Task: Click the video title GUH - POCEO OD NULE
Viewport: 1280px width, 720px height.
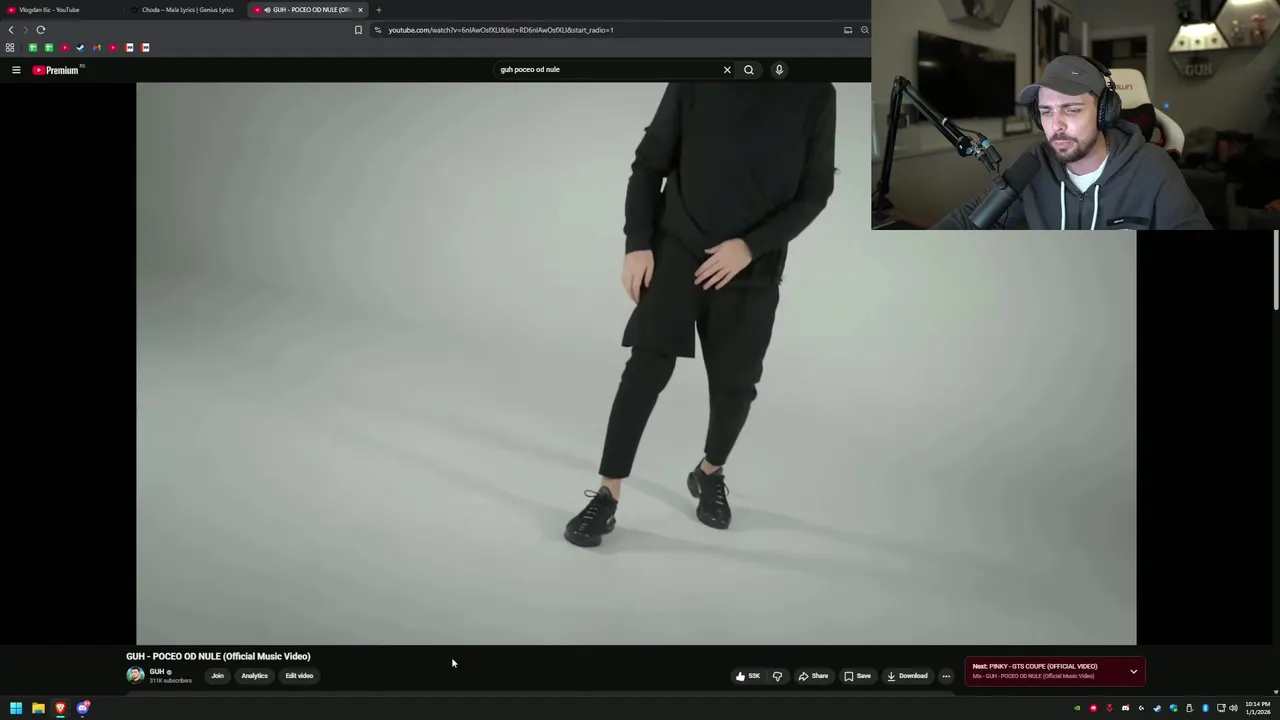Action: [218, 657]
